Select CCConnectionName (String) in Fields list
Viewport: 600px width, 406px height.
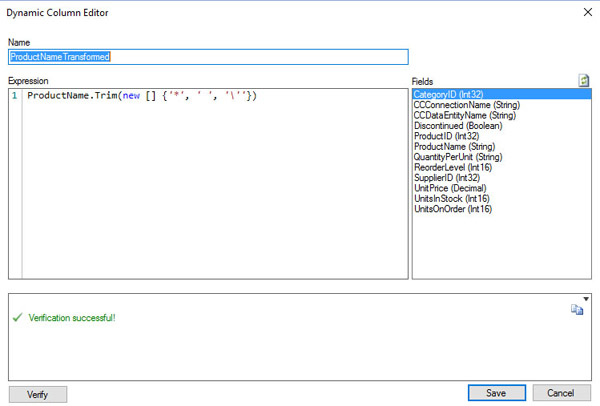point(465,105)
